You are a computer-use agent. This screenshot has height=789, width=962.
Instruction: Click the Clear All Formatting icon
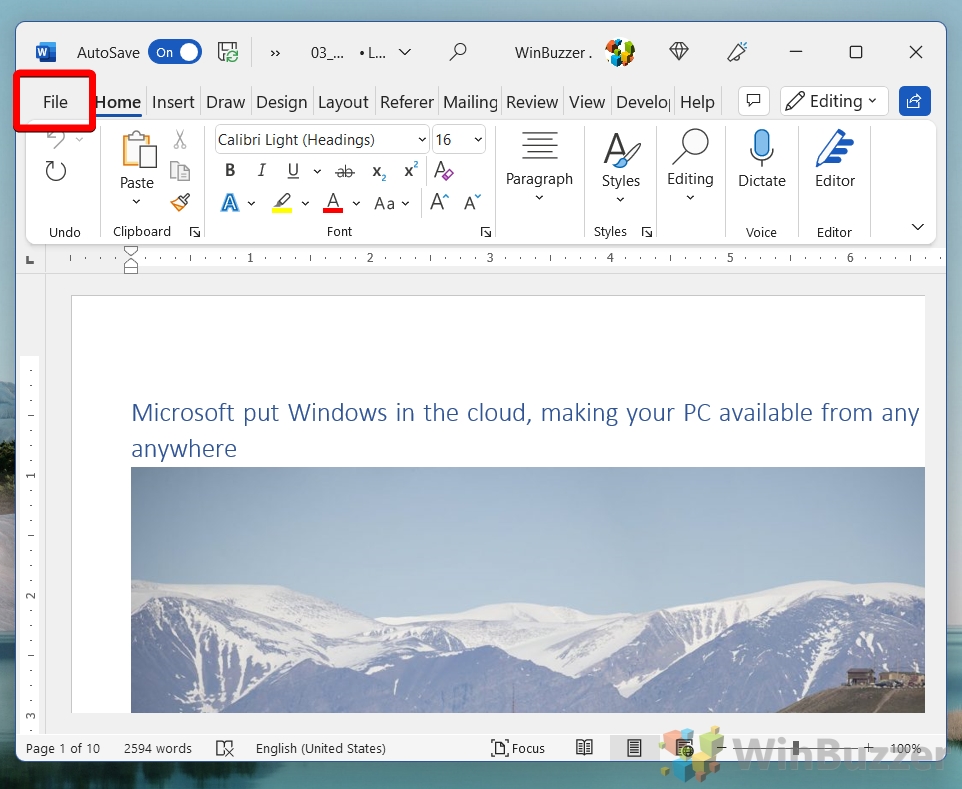point(443,170)
